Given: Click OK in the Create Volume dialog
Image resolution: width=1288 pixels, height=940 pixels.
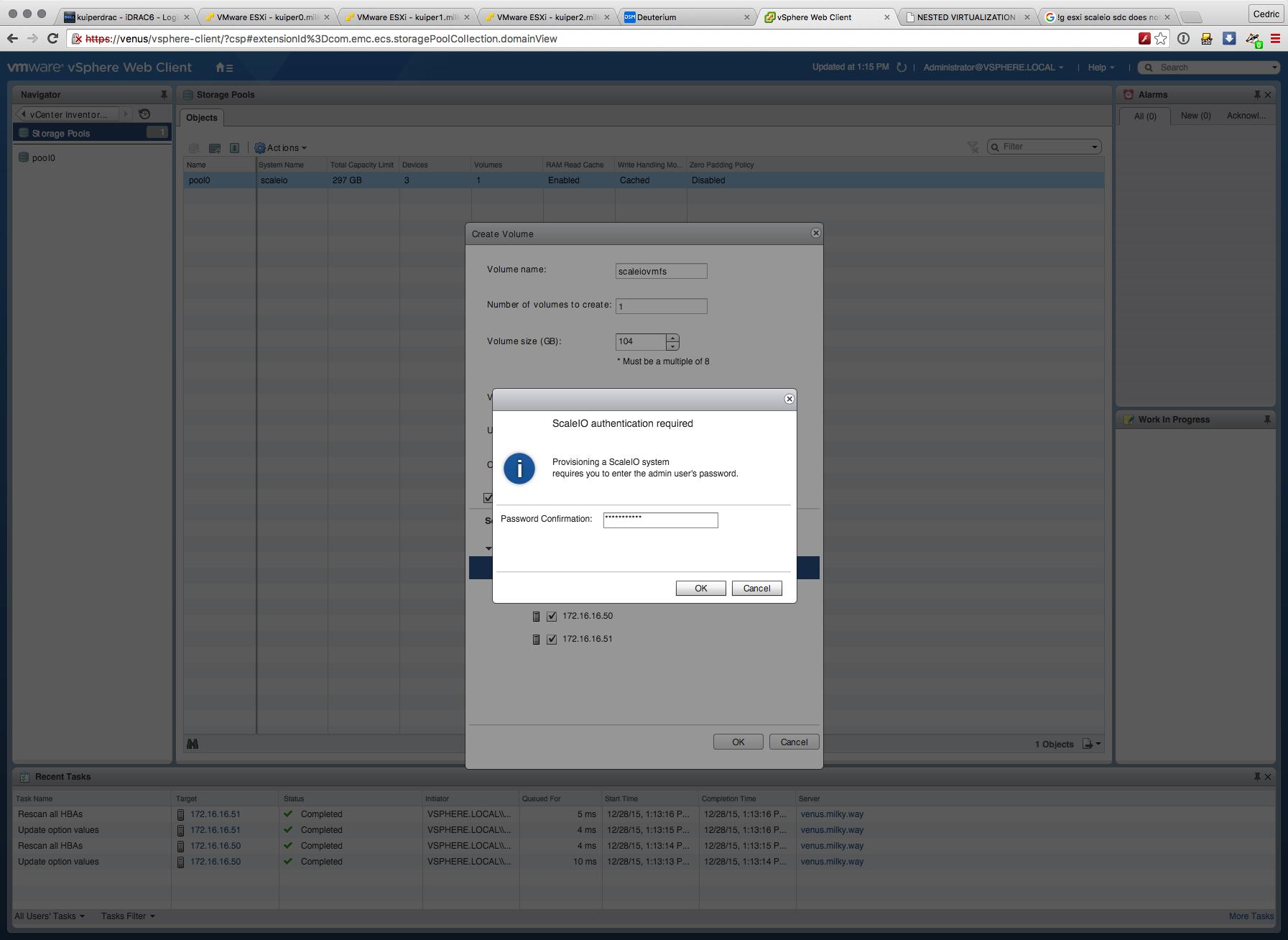Looking at the screenshot, I should click(x=738, y=742).
